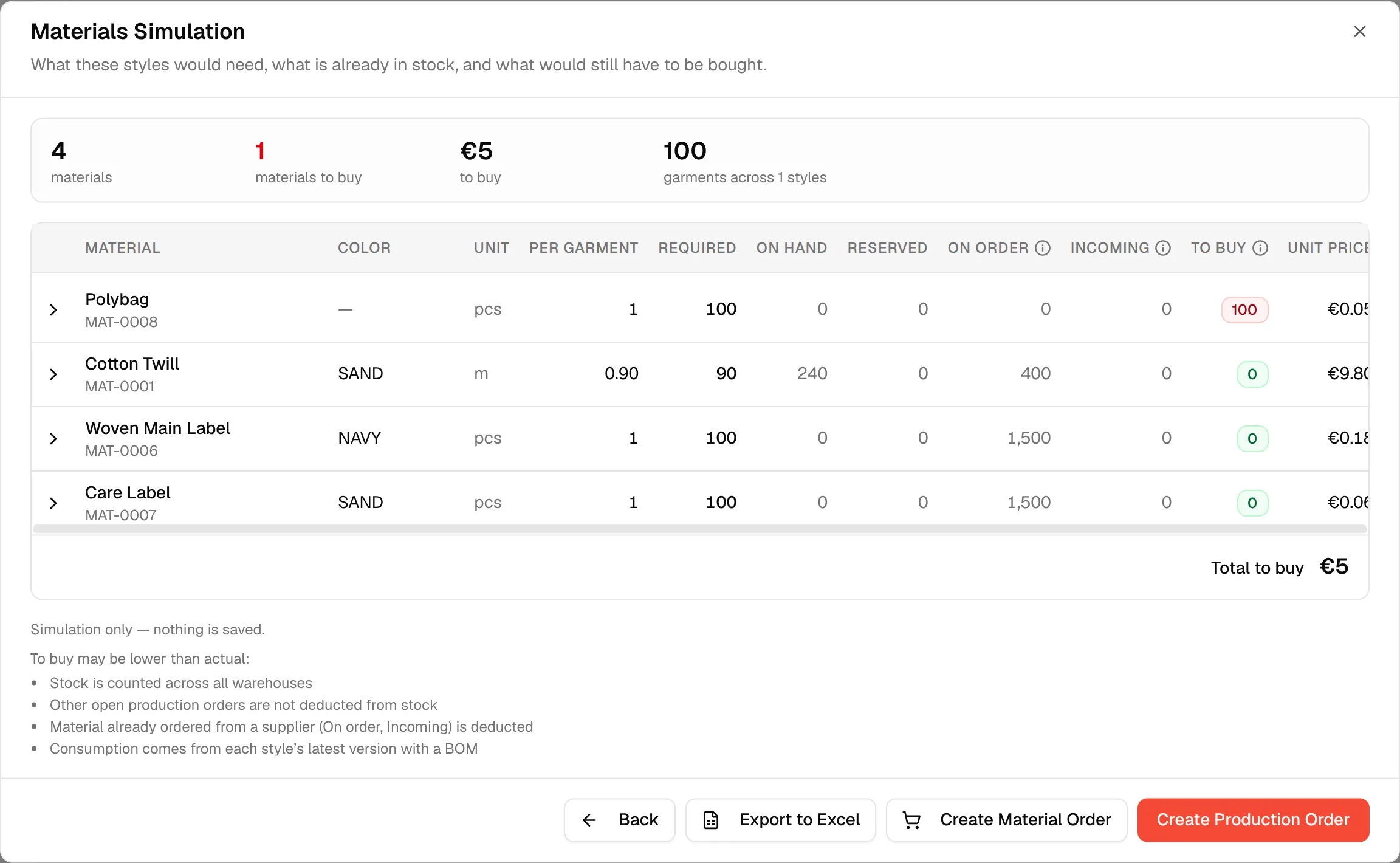Show the On Order column info tooltip icon
This screenshot has height=863, width=1400.
[x=1043, y=248]
